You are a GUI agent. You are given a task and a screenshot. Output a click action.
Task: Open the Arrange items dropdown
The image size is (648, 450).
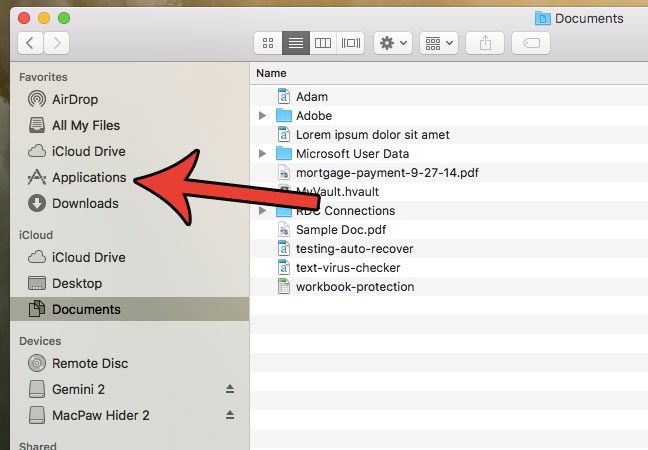[439, 43]
